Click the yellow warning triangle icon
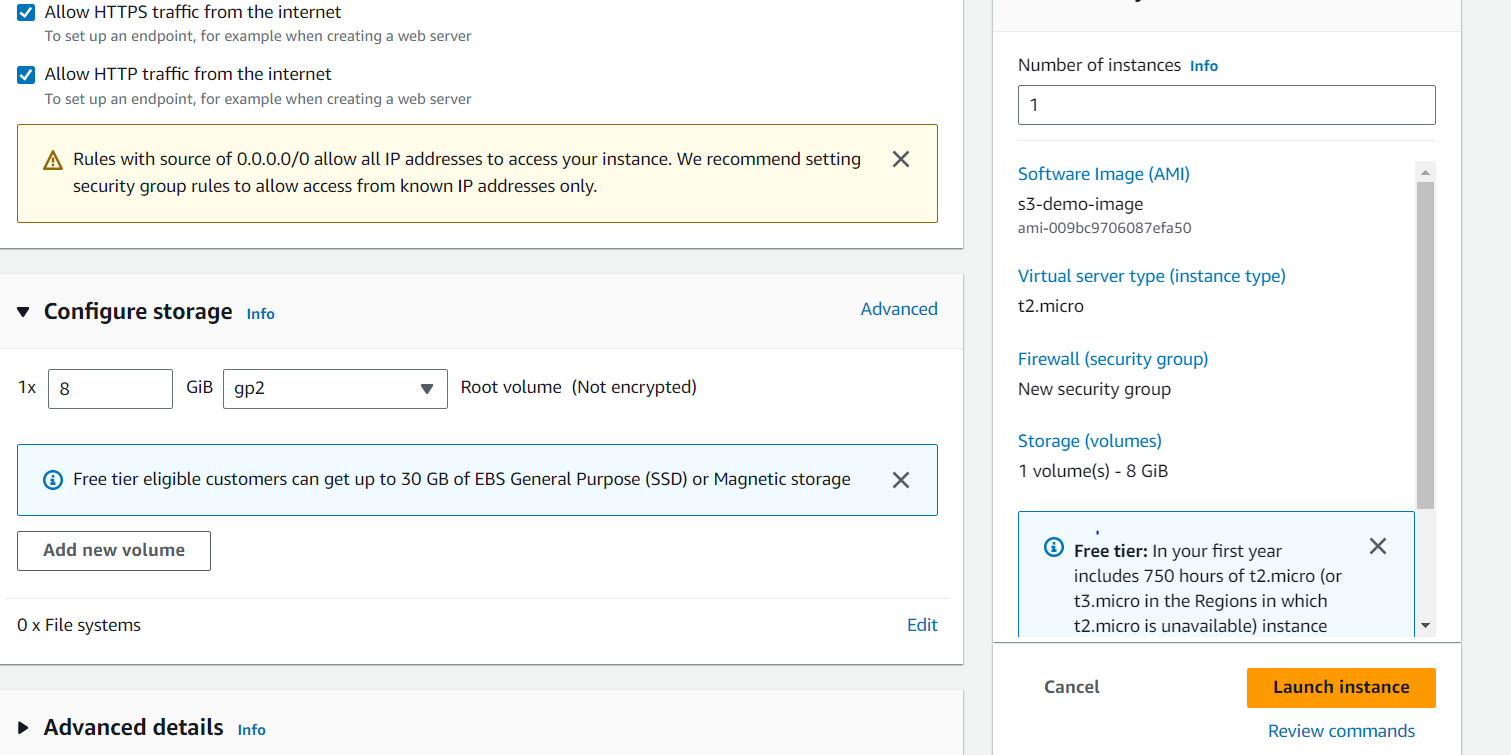Viewport: 1511px width, 755px height. [x=53, y=160]
